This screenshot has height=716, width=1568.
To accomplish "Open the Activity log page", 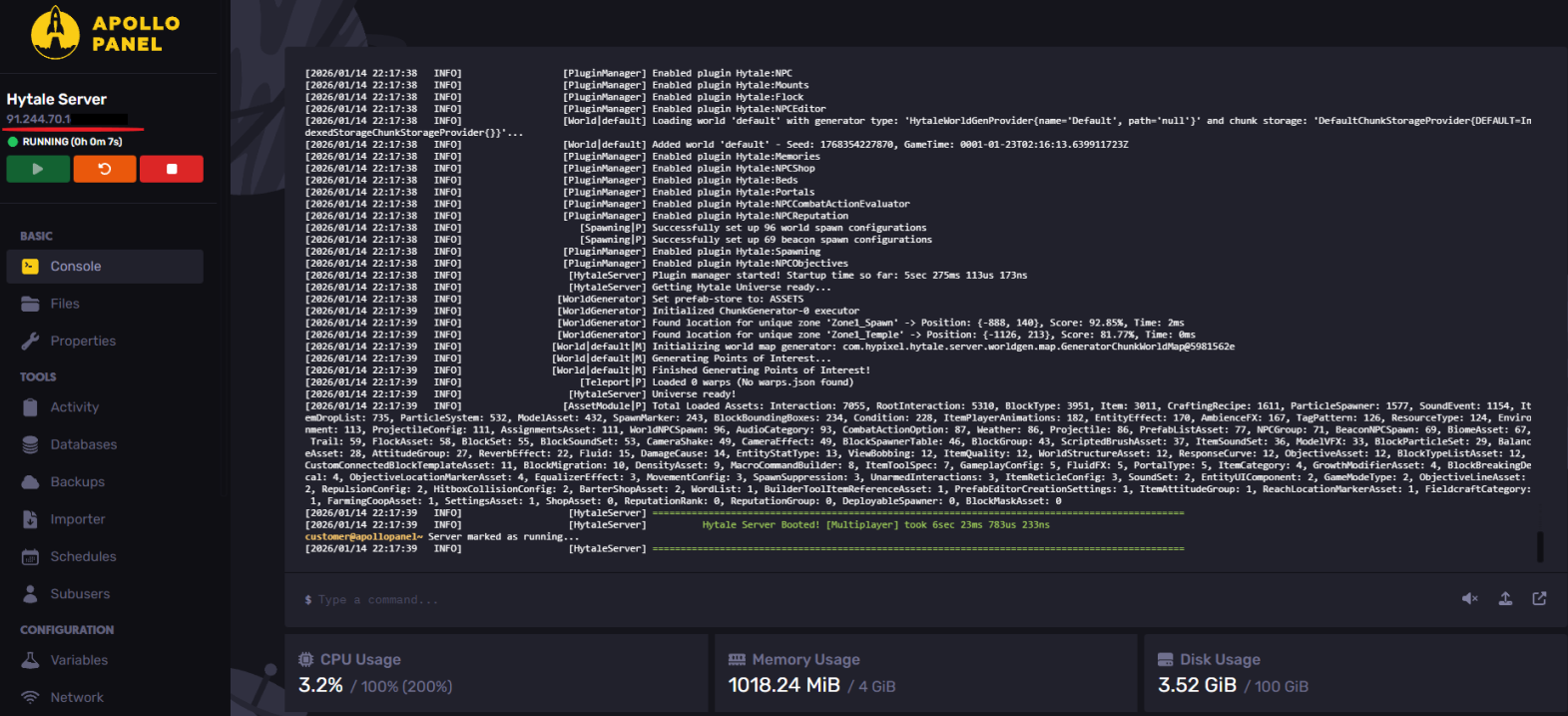I will click(75, 407).
